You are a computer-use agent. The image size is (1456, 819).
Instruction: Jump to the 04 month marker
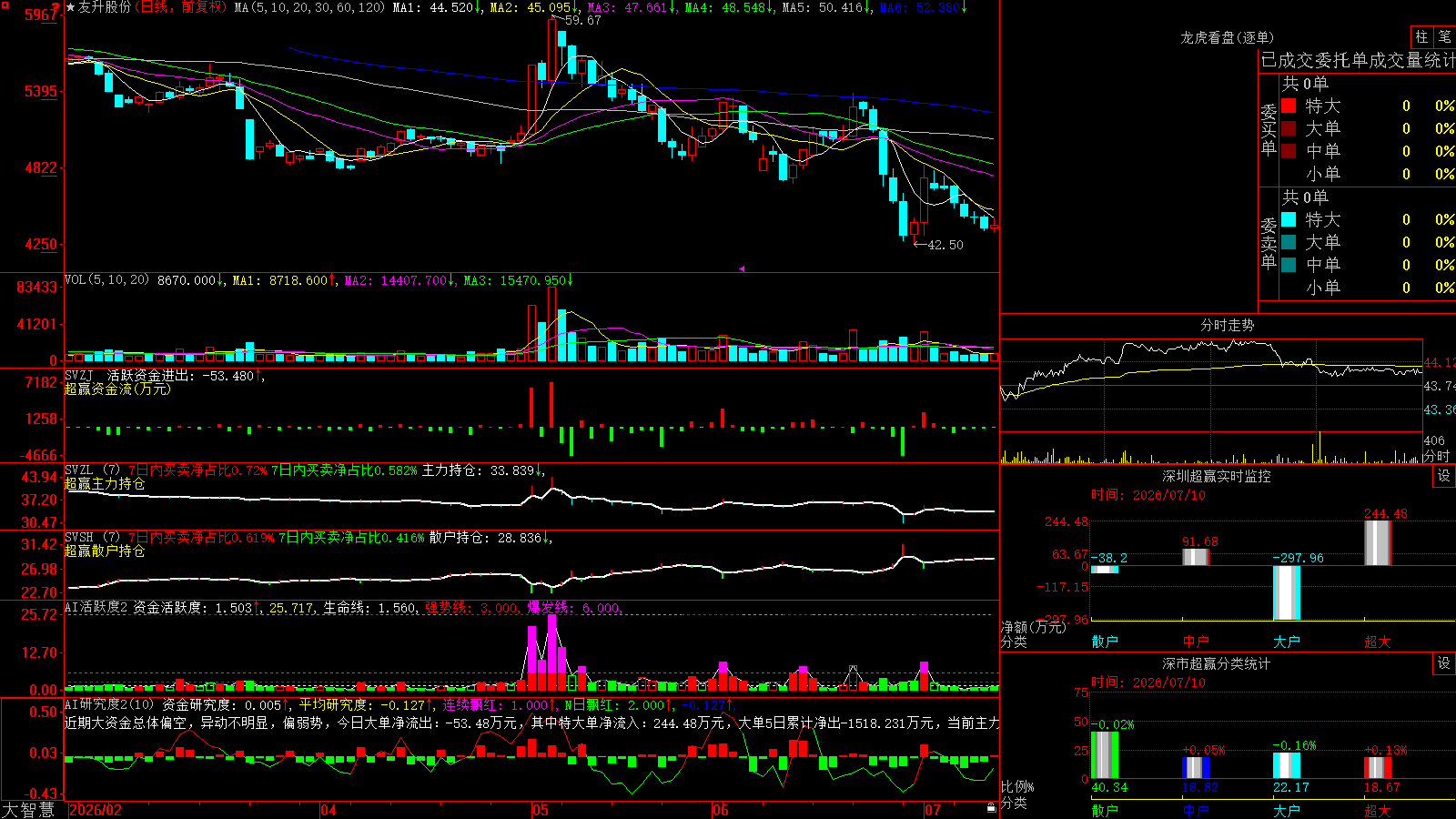(329, 810)
